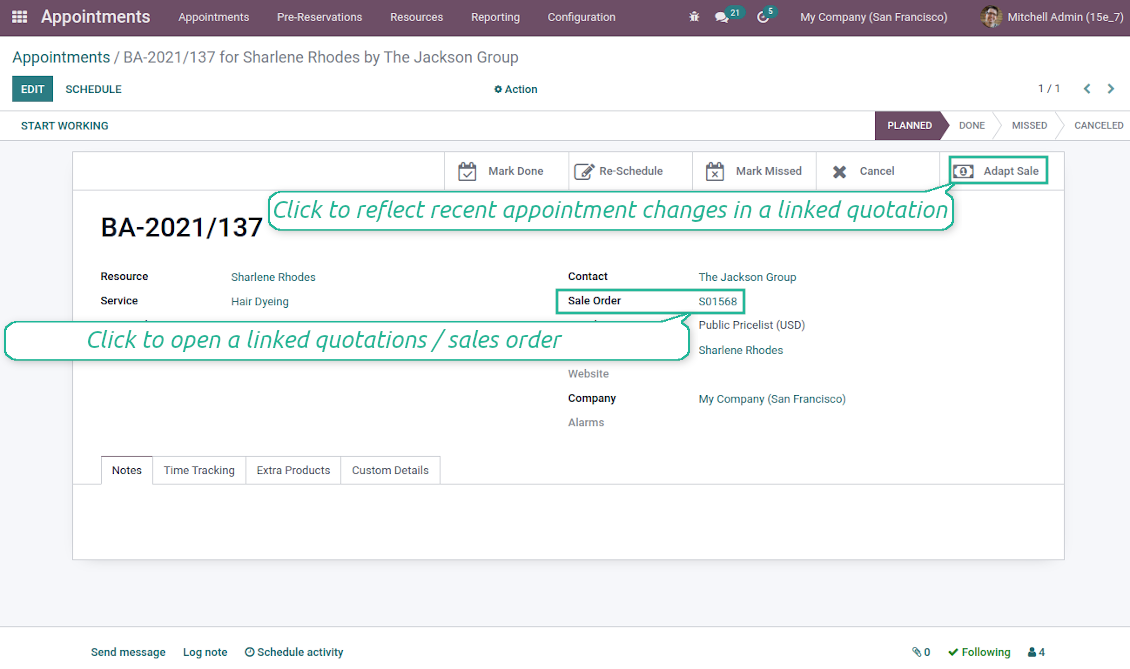Click START WORKING button
Screen dimensions: 1130x669
click(x=65, y=125)
